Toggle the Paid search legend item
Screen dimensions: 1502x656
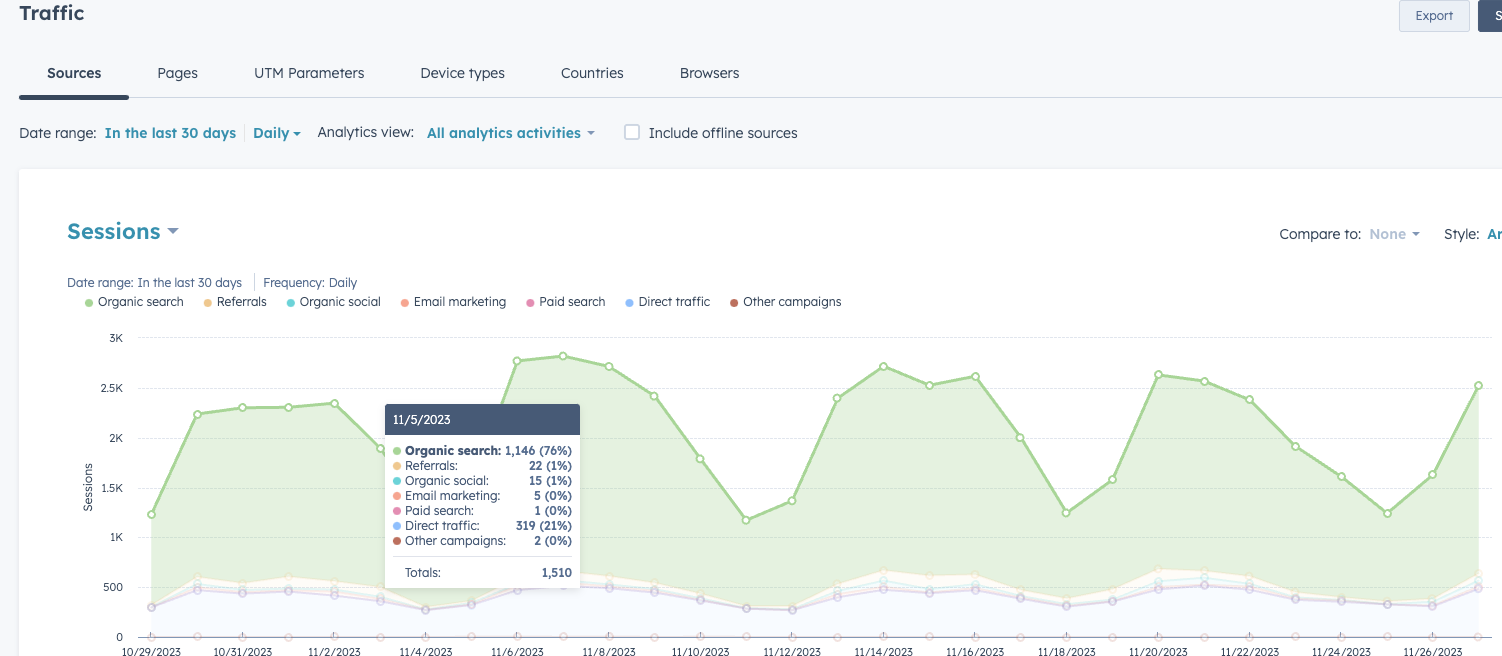pyautogui.click(x=565, y=301)
